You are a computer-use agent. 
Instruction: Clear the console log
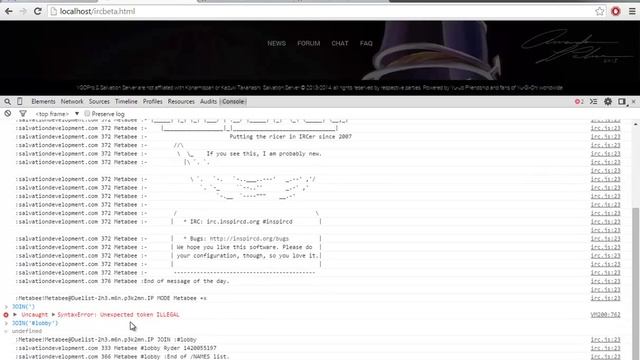click(x=7, y=113)
